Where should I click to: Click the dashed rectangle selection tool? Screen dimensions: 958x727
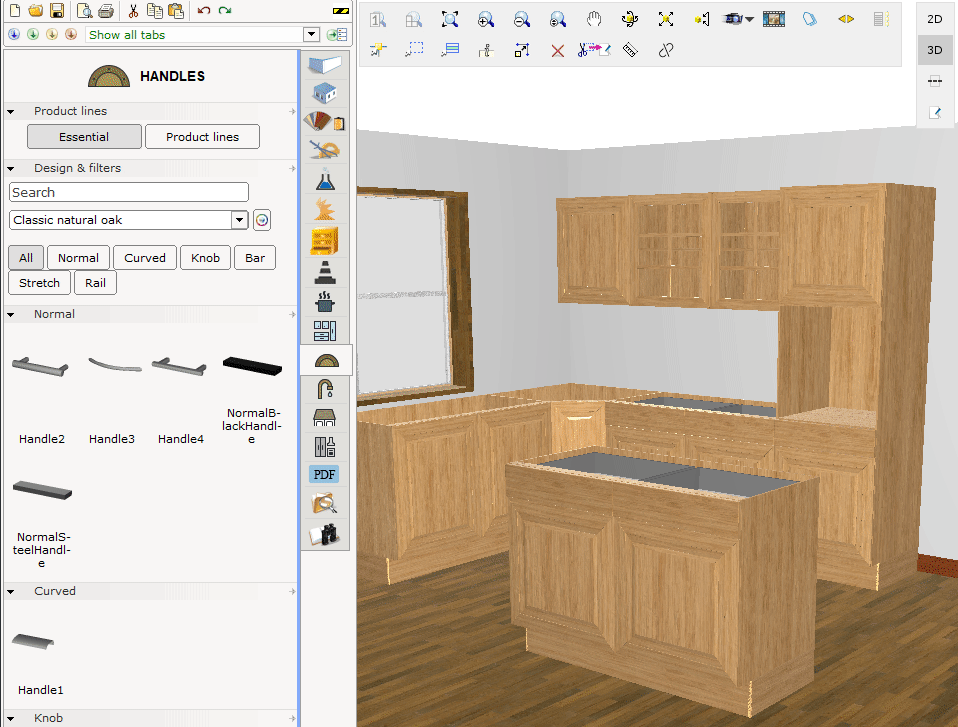coord(414,50)
